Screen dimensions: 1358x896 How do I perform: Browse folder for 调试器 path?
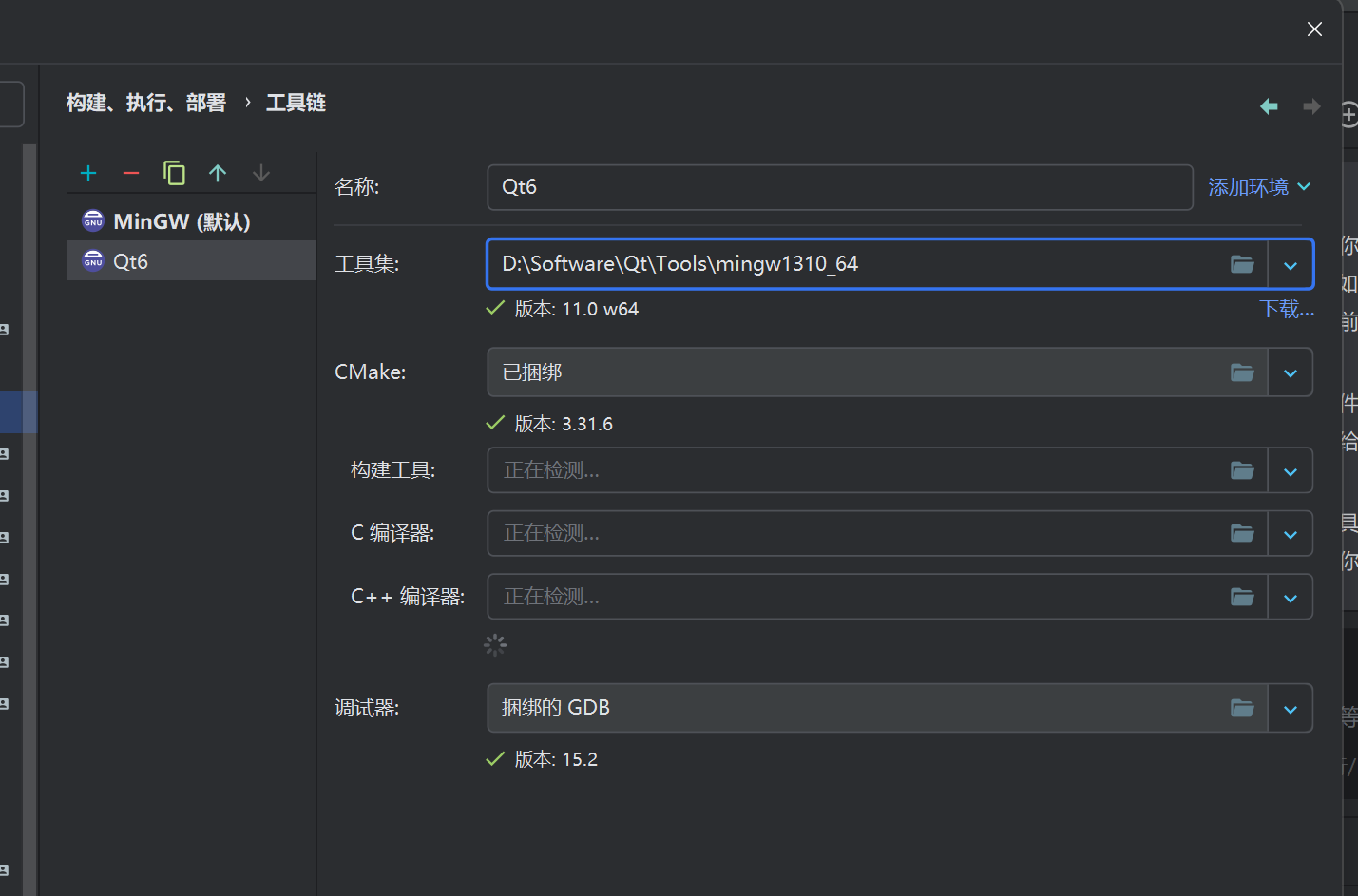coord(1242,708)
